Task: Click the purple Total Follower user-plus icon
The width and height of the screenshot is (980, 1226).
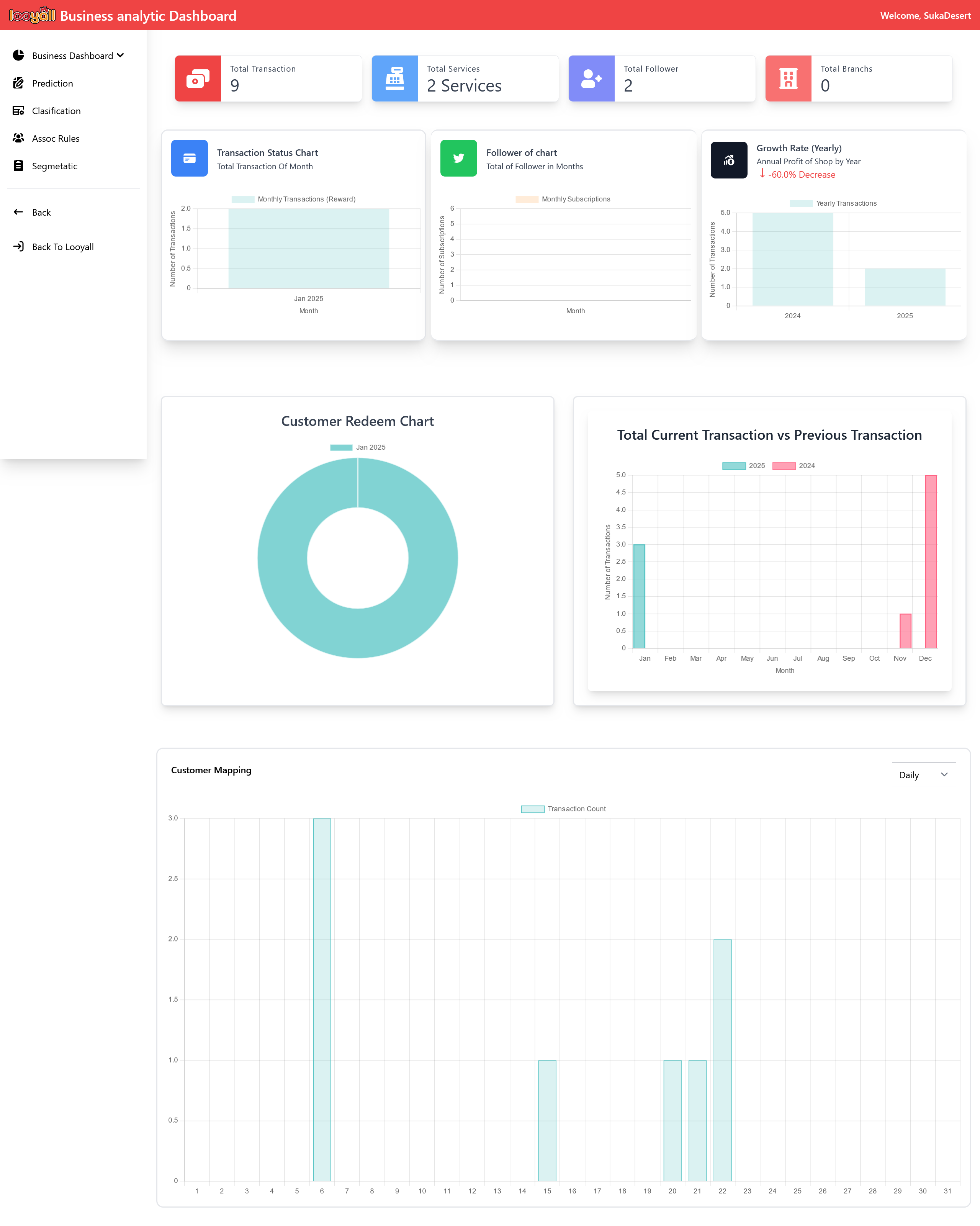Action: [591, 79]
